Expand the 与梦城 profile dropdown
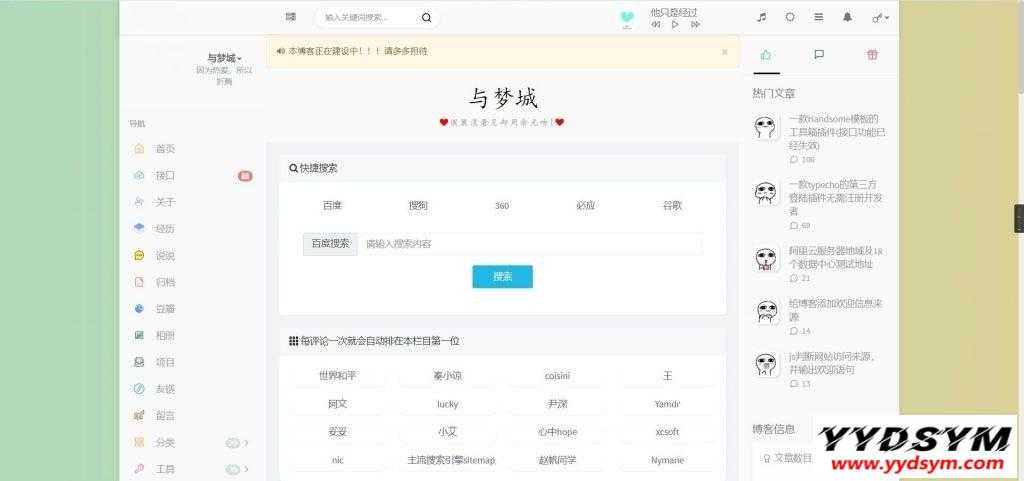 point(224,58)
